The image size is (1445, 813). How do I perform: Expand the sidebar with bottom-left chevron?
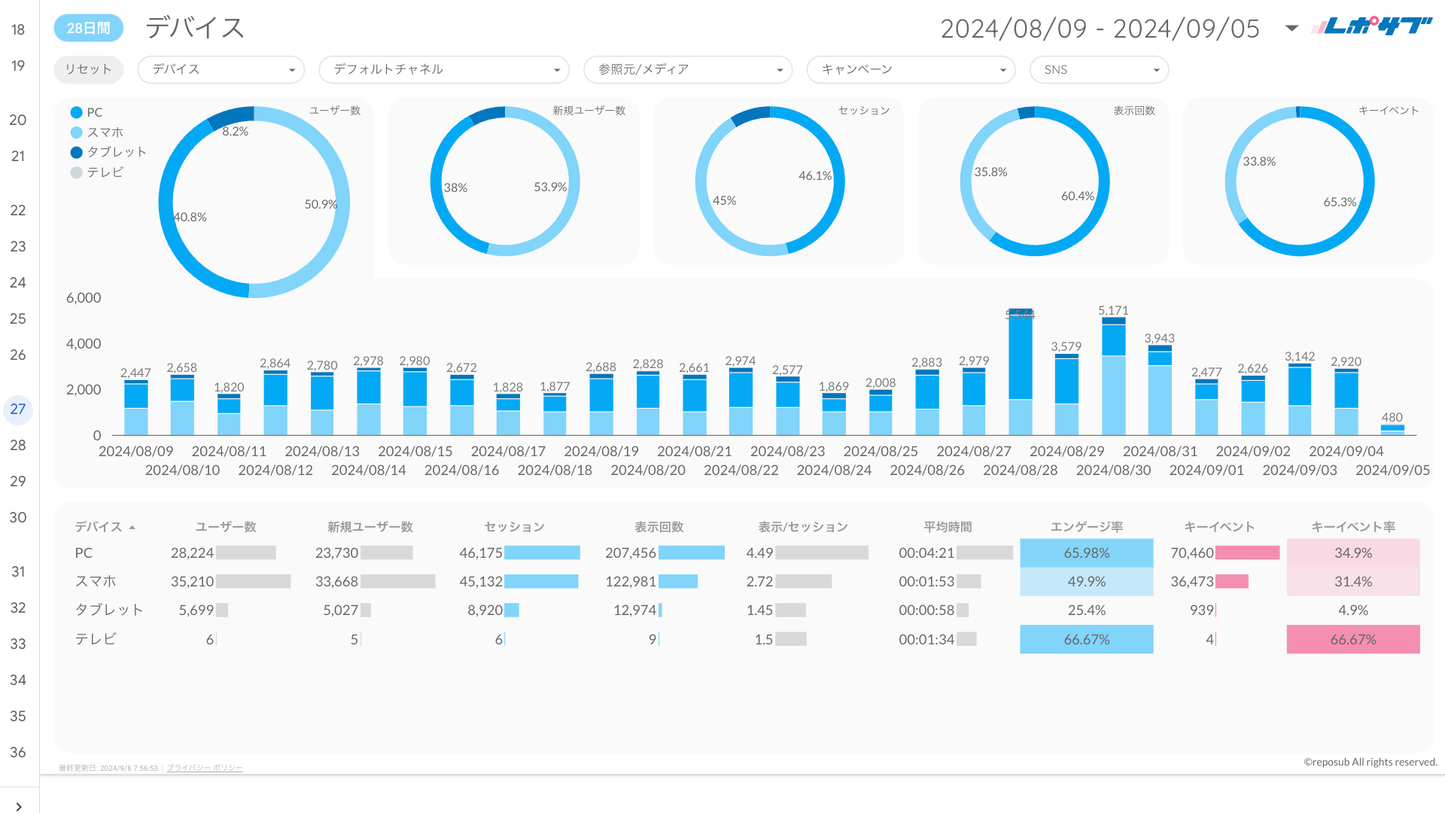point(18,804)
